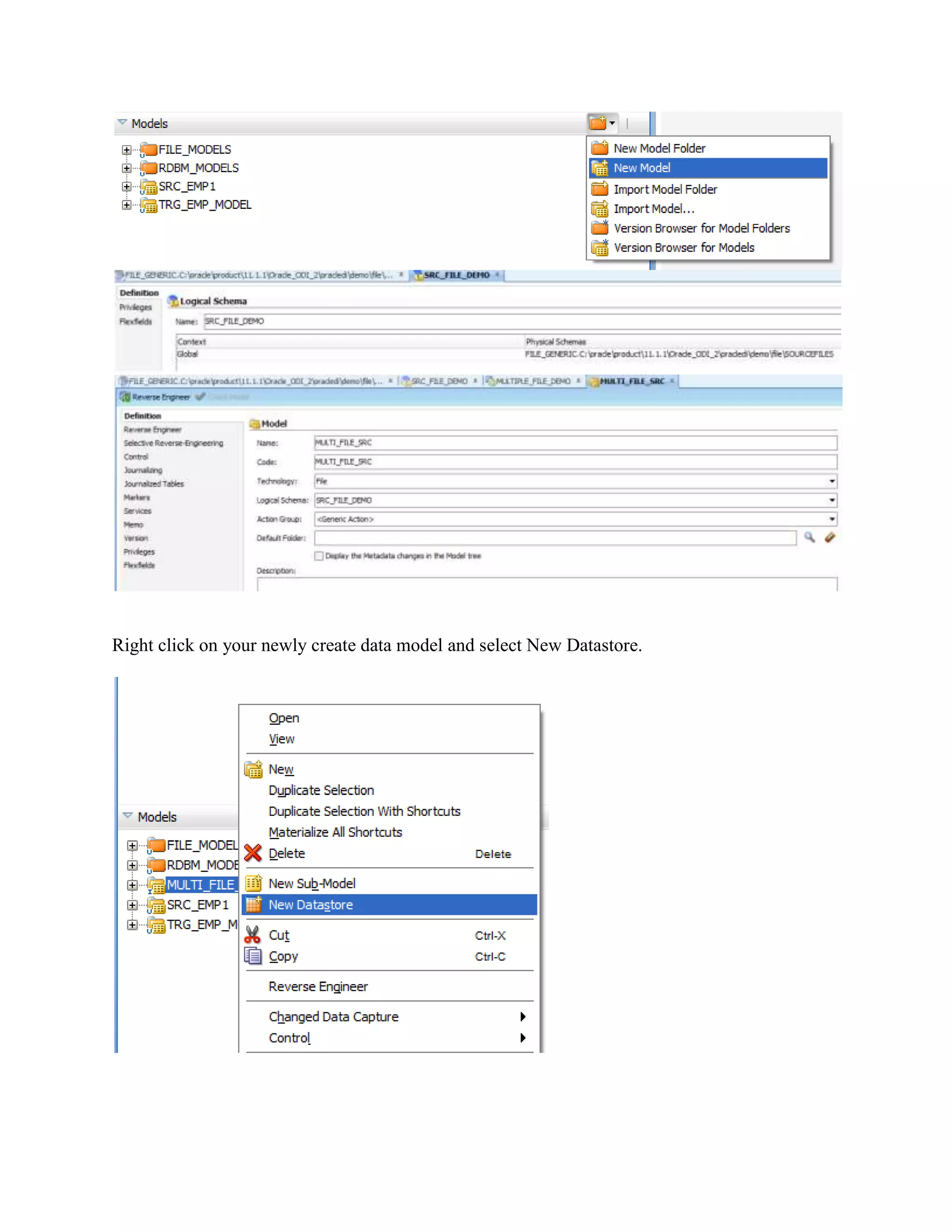Expand the FILE_MODELS tree node in top panel

pos(126,150)
